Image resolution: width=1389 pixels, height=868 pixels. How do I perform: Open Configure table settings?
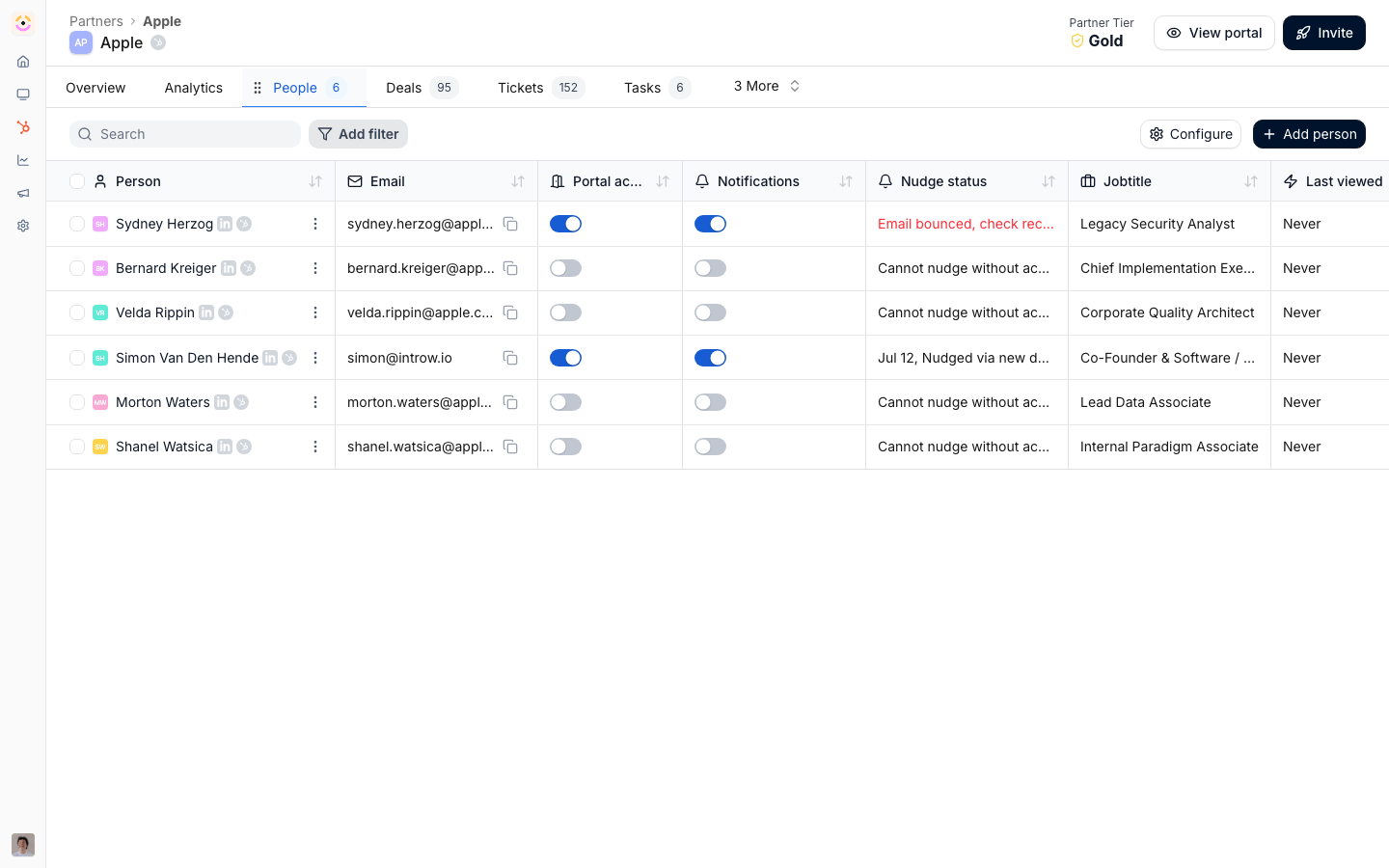1190,134
